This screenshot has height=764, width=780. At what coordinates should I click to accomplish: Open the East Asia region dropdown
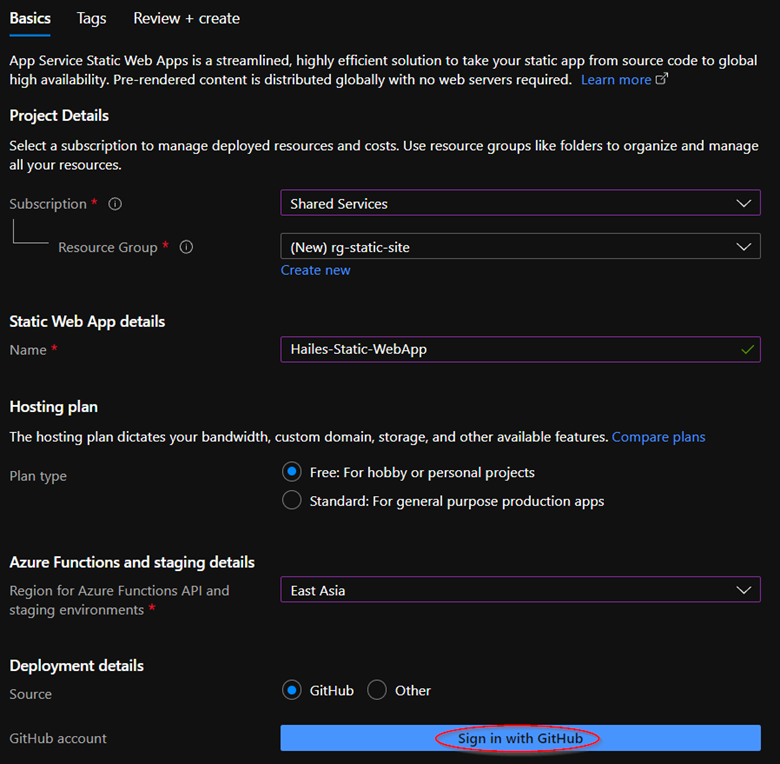(520, 590)
